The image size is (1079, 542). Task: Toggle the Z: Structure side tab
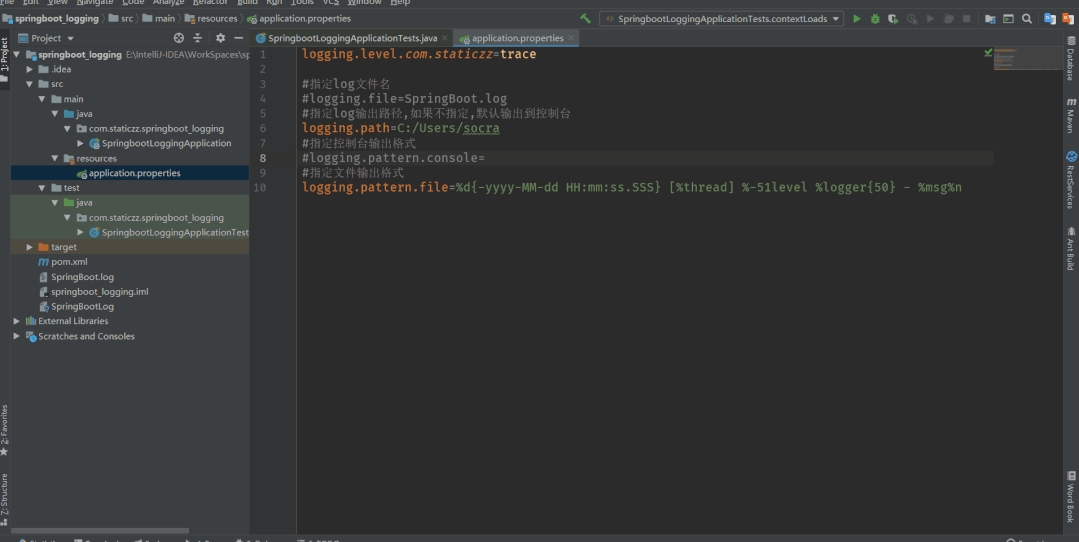tap(5, 499)
